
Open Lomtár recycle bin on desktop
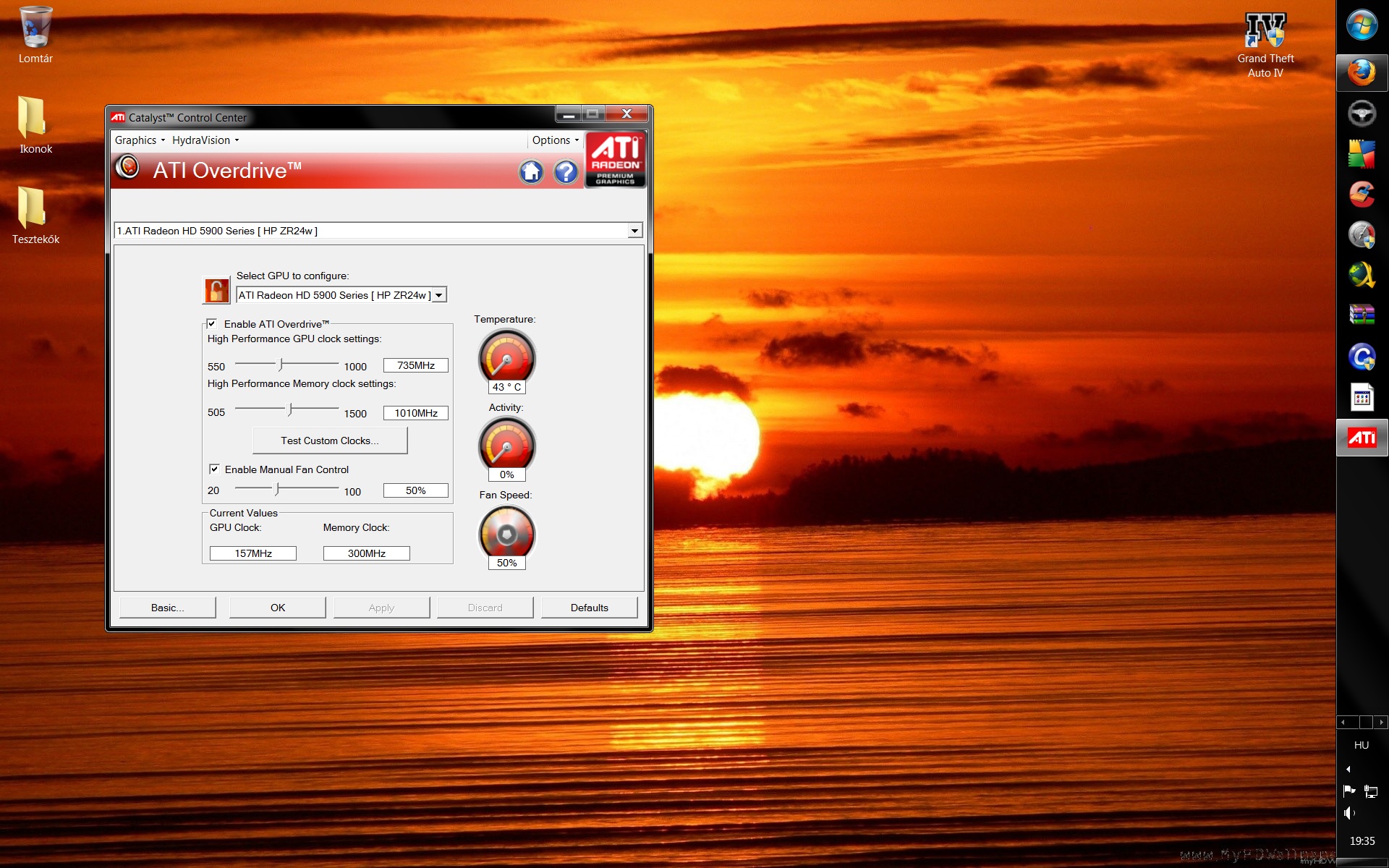tap(35, 35)
